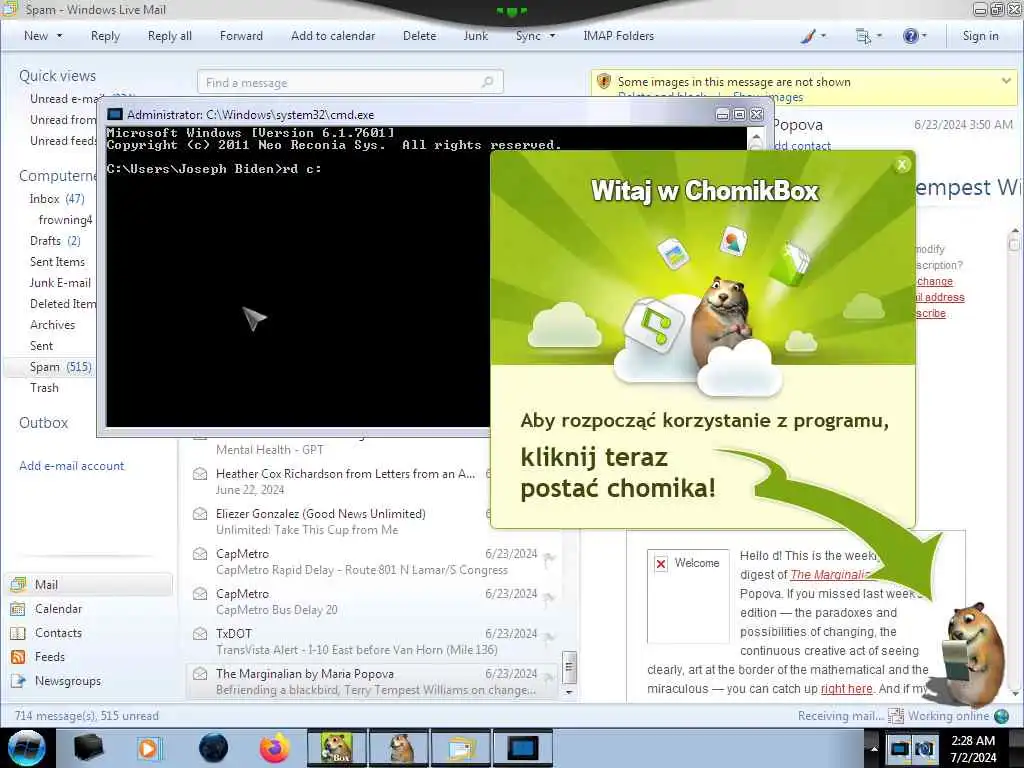Click the Add e-mail account link
1024x768 pixels.
[x=71, y=466]
